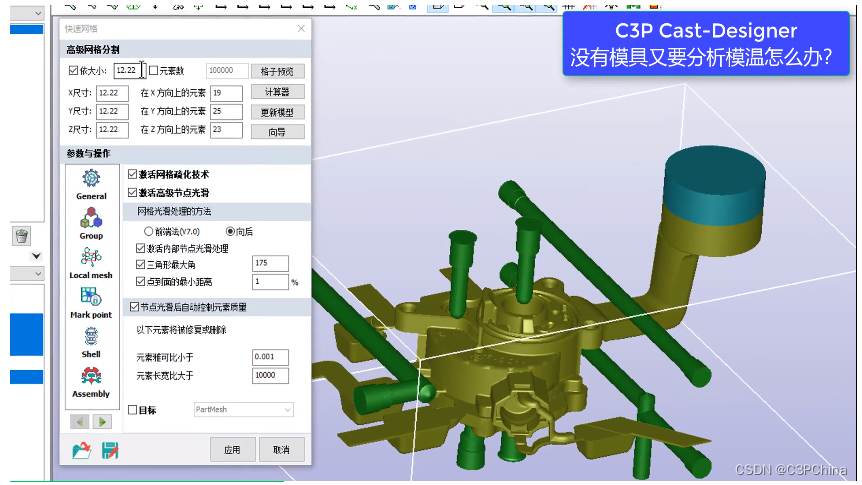The width and height of the screenshot is (862, 485).
Task: Enable the 目标 checkbox
Action: [x=132, y=410]
